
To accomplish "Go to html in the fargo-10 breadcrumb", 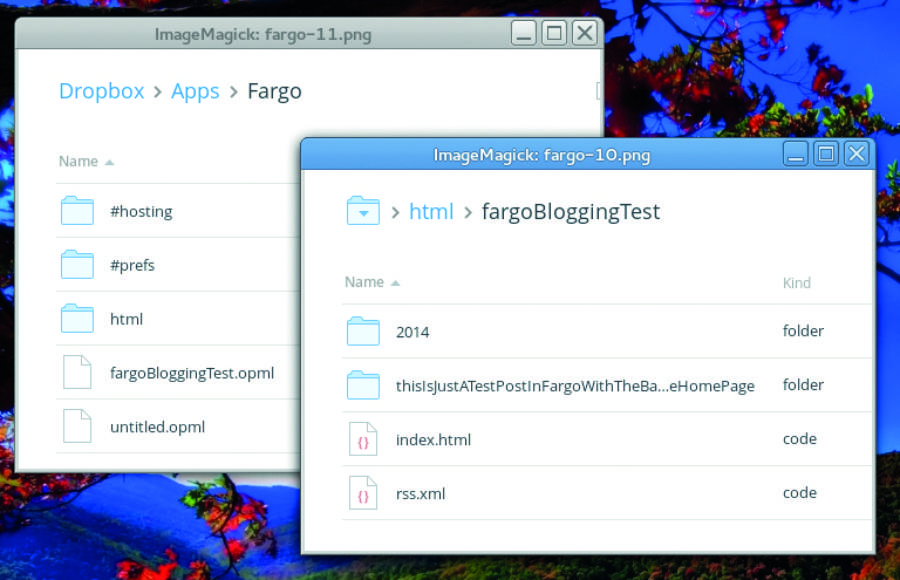I will pyautogui.click(x=431, y=212).
